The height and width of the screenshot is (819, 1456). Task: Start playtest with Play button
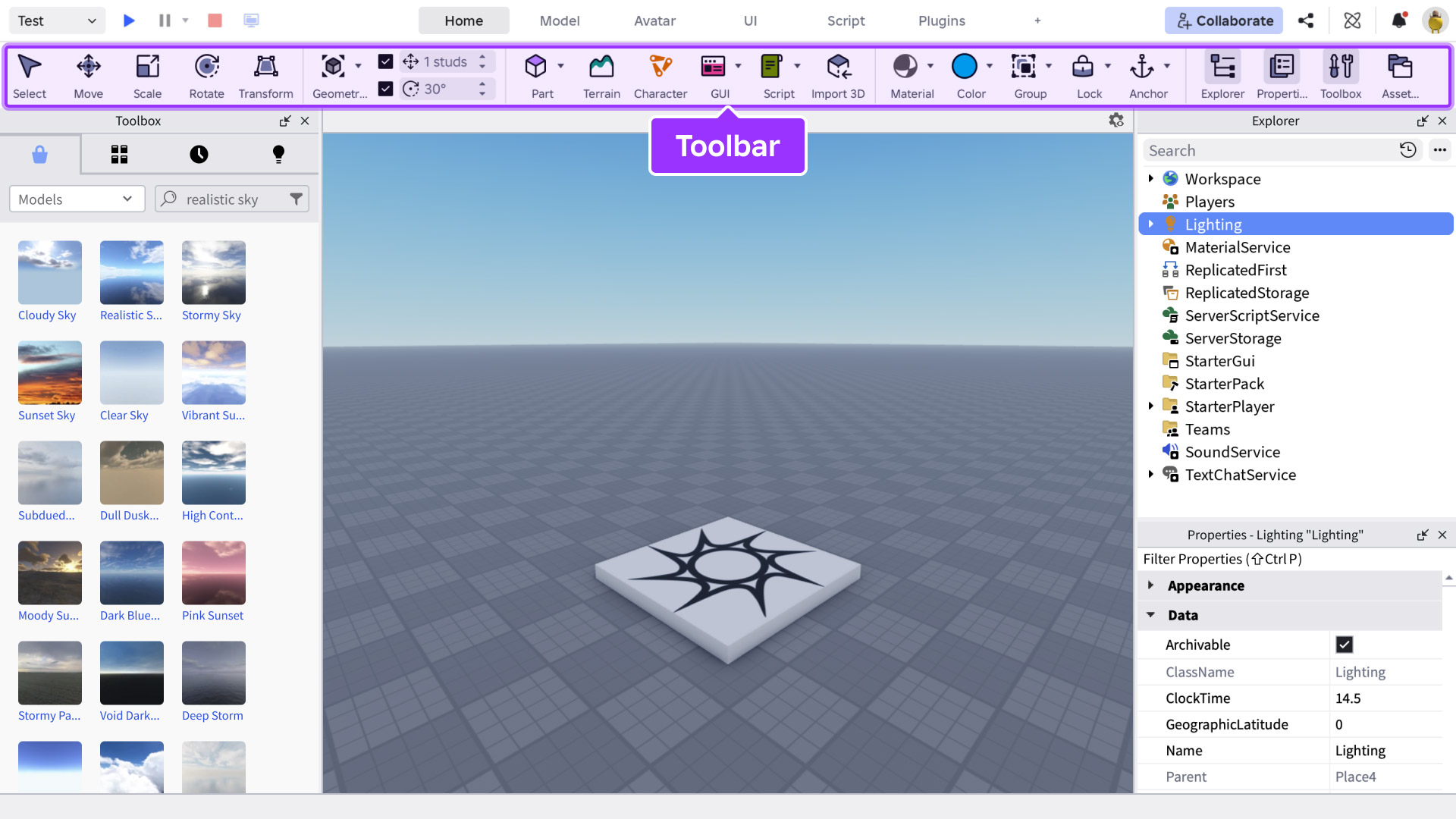[x=129, y=20]
